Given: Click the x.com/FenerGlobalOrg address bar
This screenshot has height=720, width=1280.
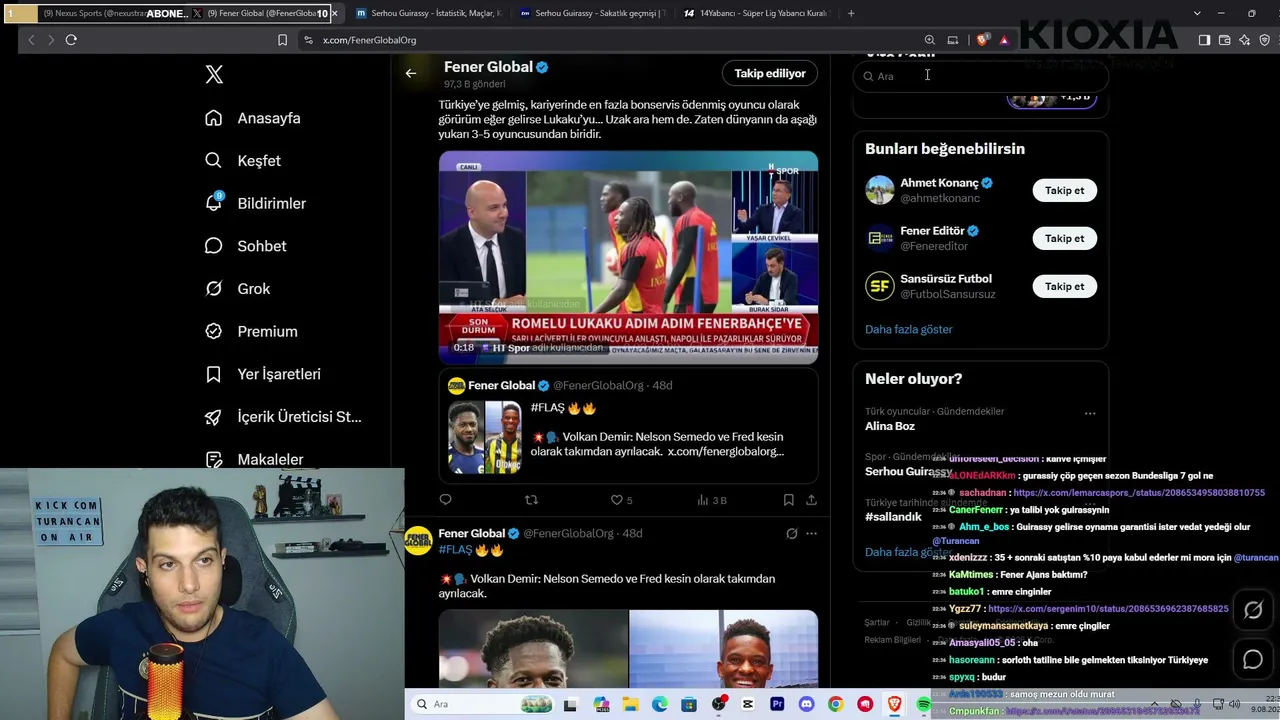Looking at the screenshot, I should [x=369, y=40].
